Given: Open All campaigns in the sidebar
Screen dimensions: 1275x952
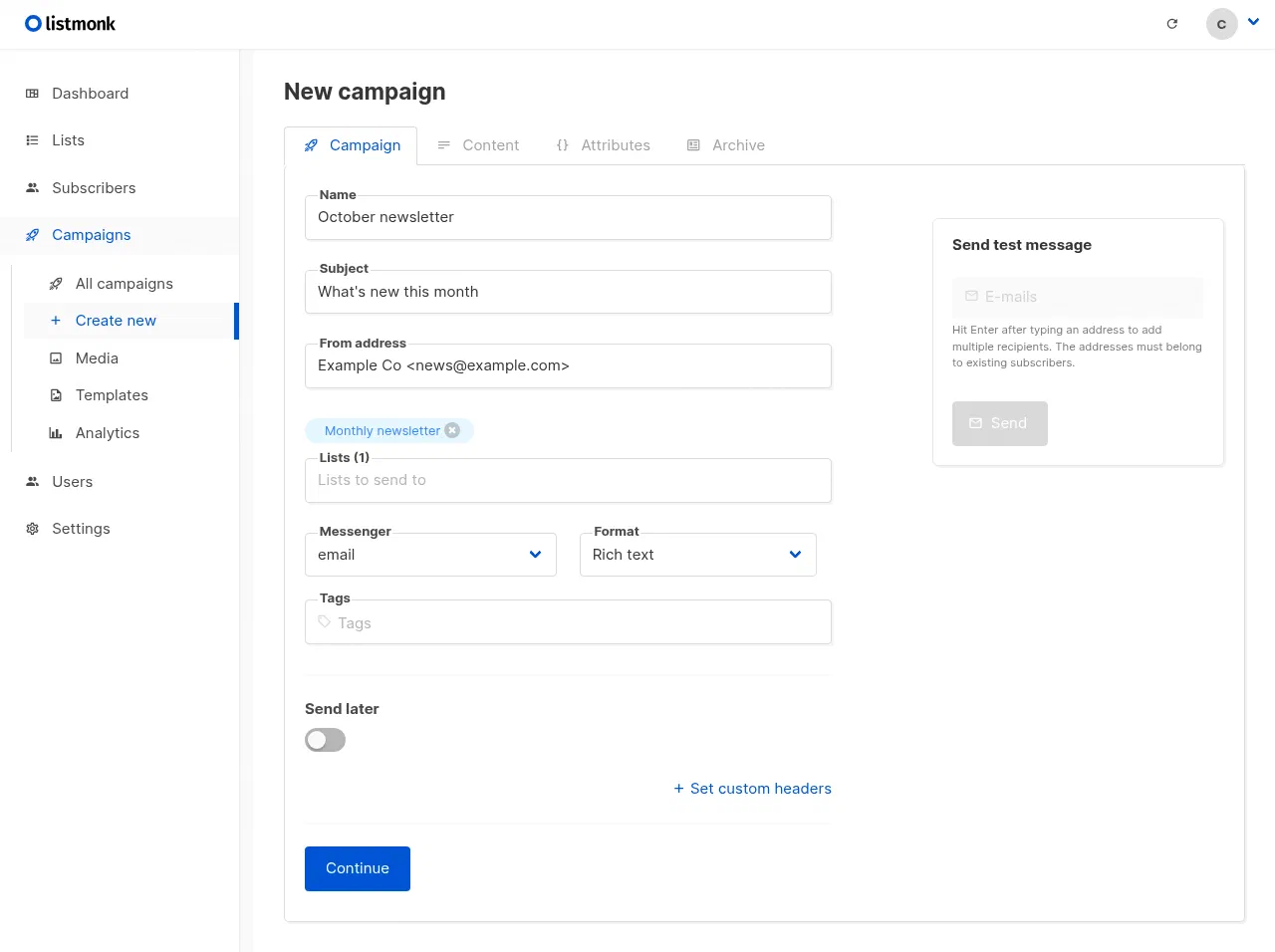Looking at the screenshot, I should coord(129,284).
